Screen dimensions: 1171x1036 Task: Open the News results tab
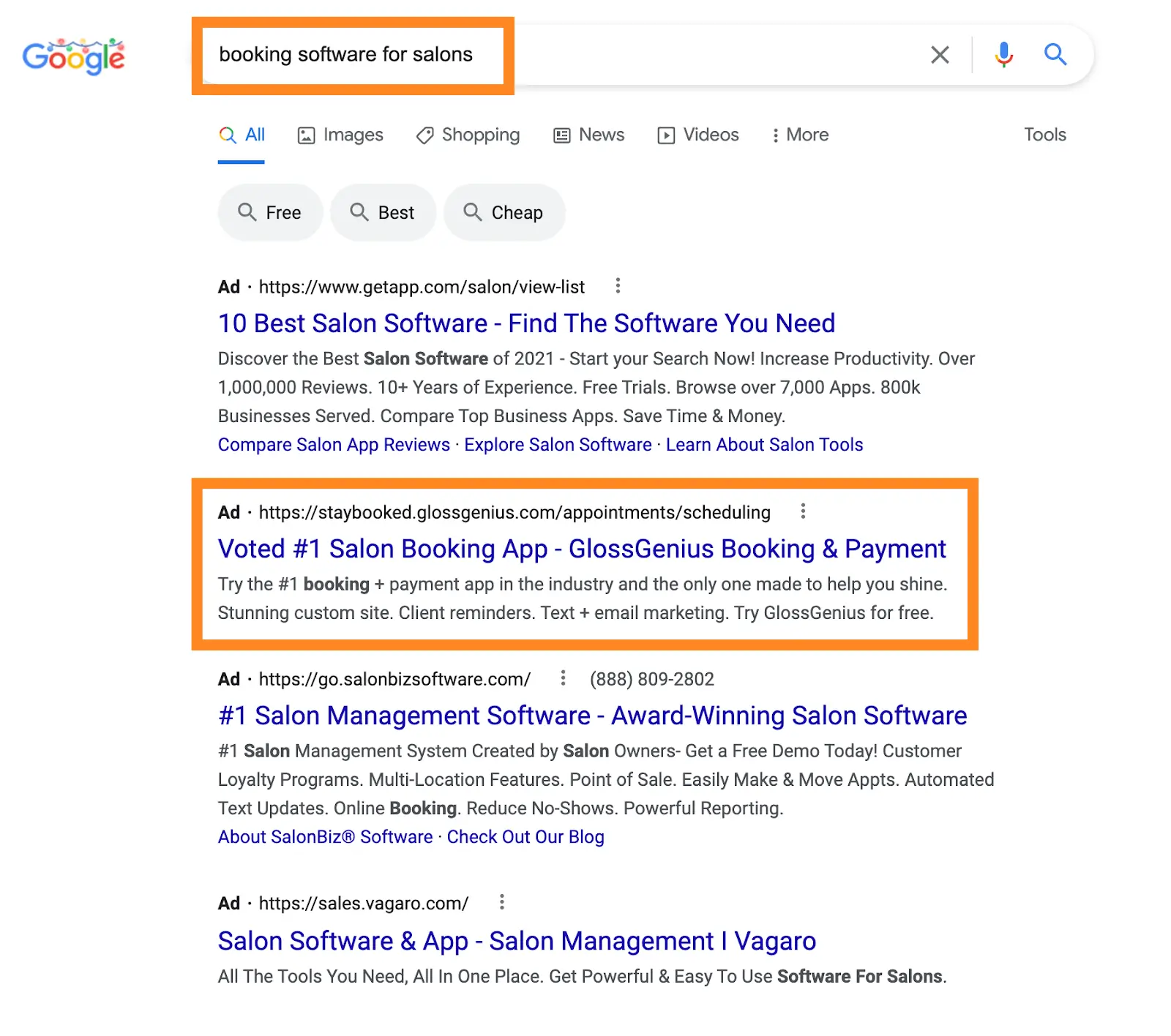pyautogui.click(x=589, y=135)
